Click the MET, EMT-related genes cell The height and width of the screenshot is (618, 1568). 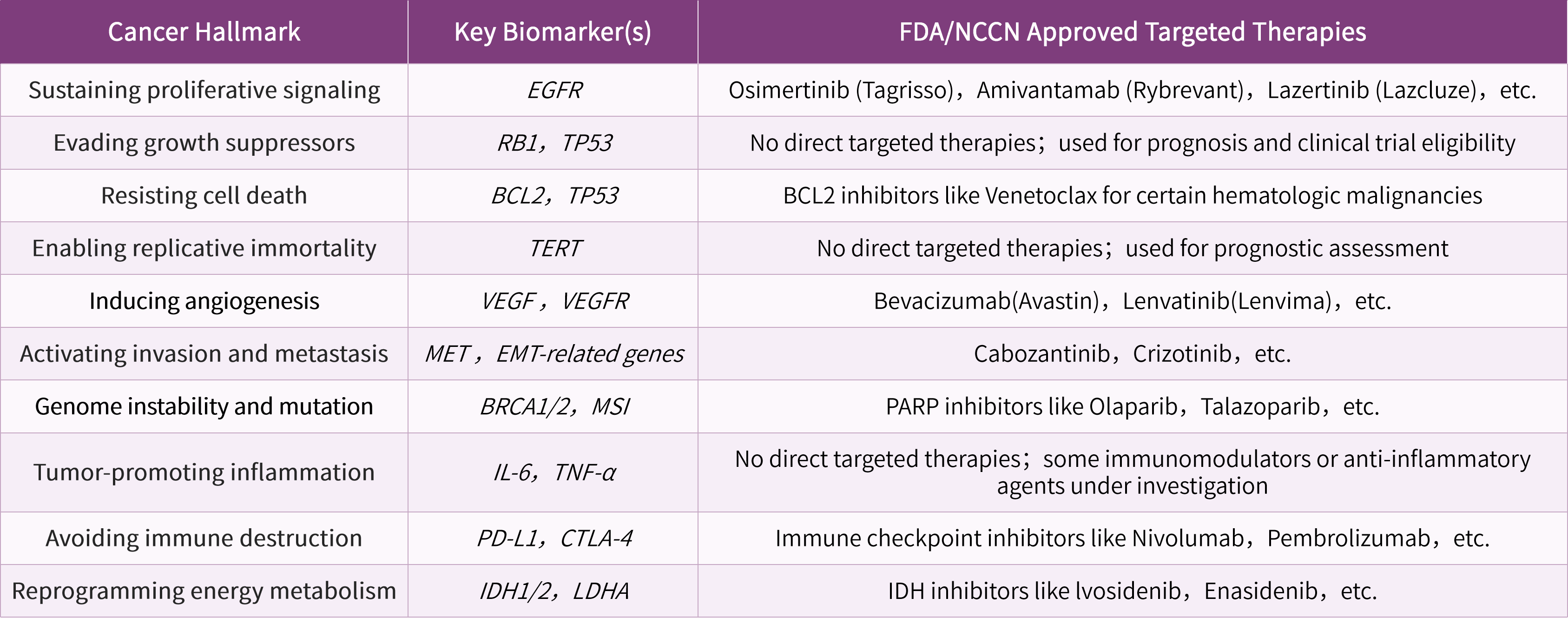coord(553,354)
